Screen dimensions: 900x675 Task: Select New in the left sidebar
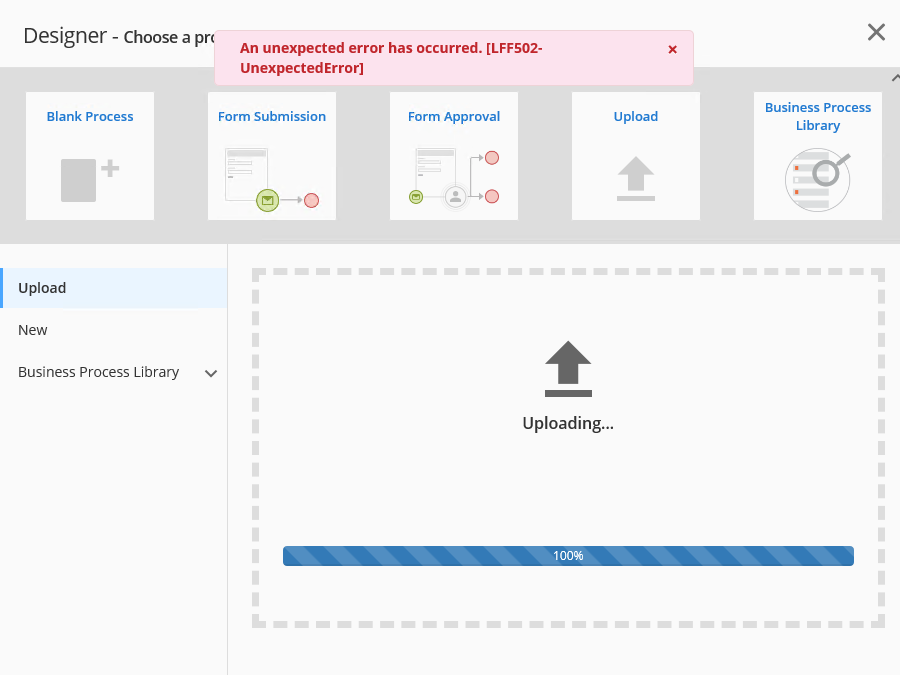33,330
